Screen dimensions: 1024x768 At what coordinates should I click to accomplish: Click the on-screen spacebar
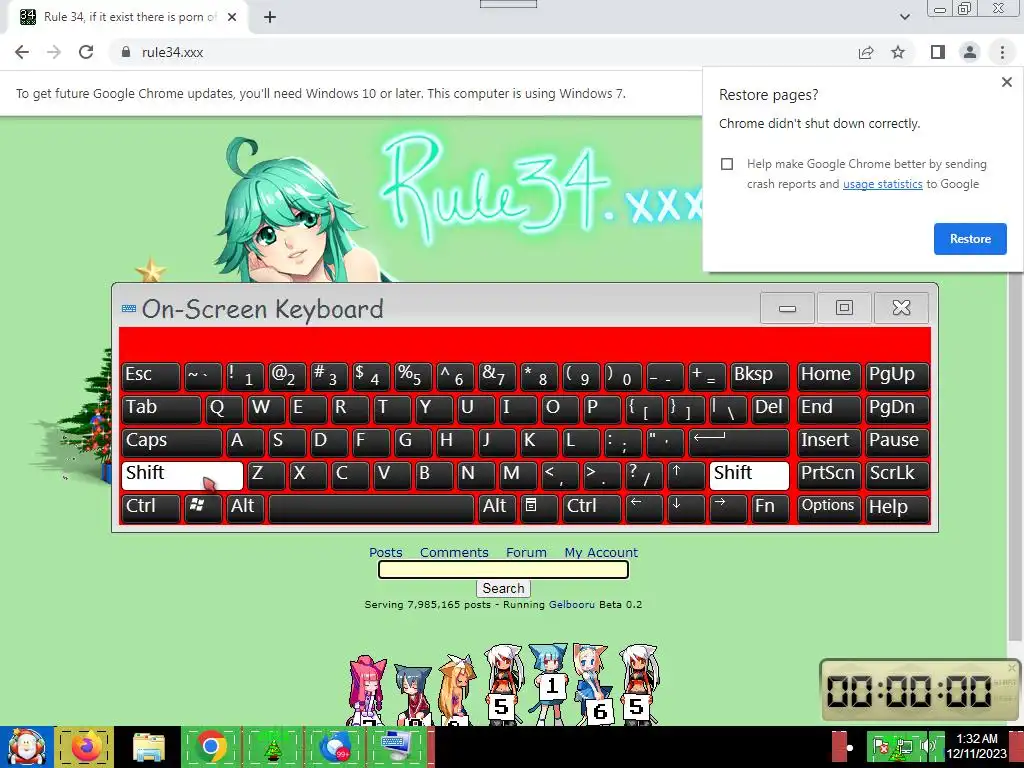coord(371,507)
